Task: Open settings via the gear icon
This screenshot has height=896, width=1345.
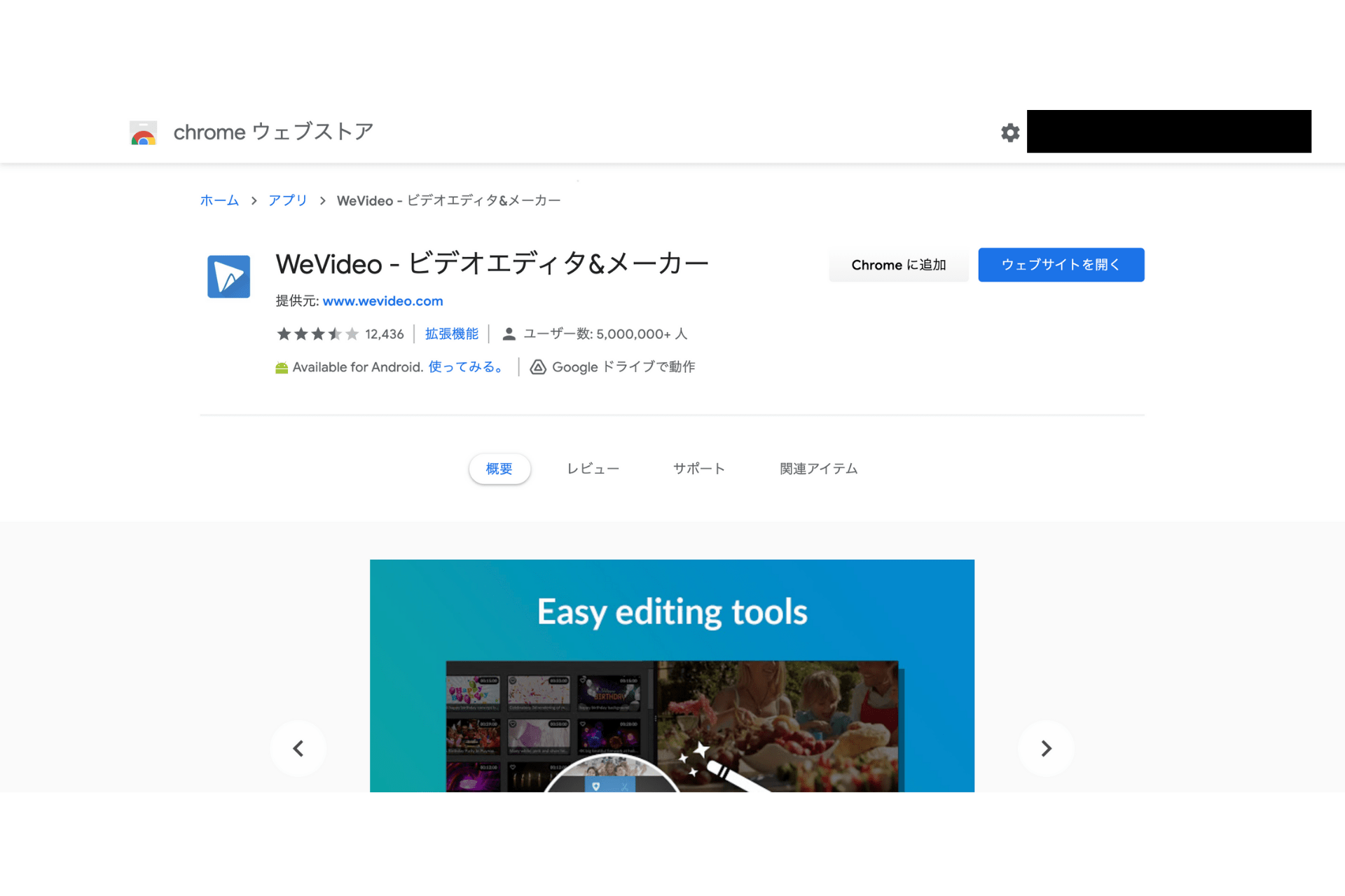Action: 1009,132
